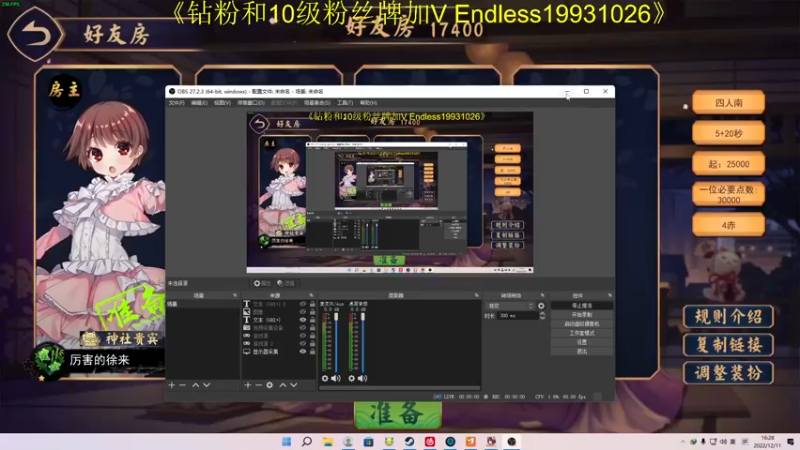Click the game's back arrow icon
This screenshot has height=450, width=800.
(x=35, y=35)
